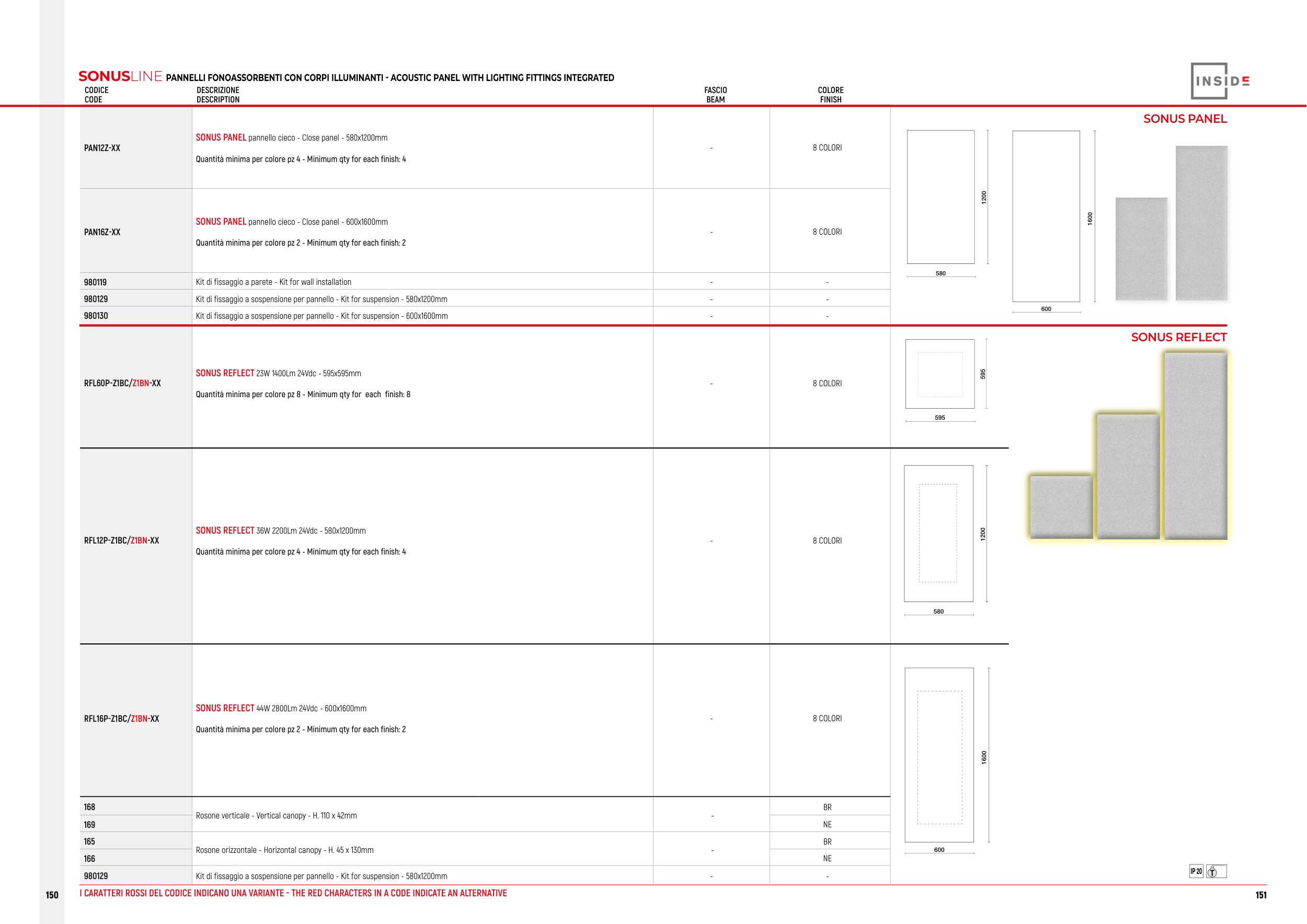Select product code PAN12Z-XX
This screenshot has height=924, width=1307.
click(x=102, y=148)
